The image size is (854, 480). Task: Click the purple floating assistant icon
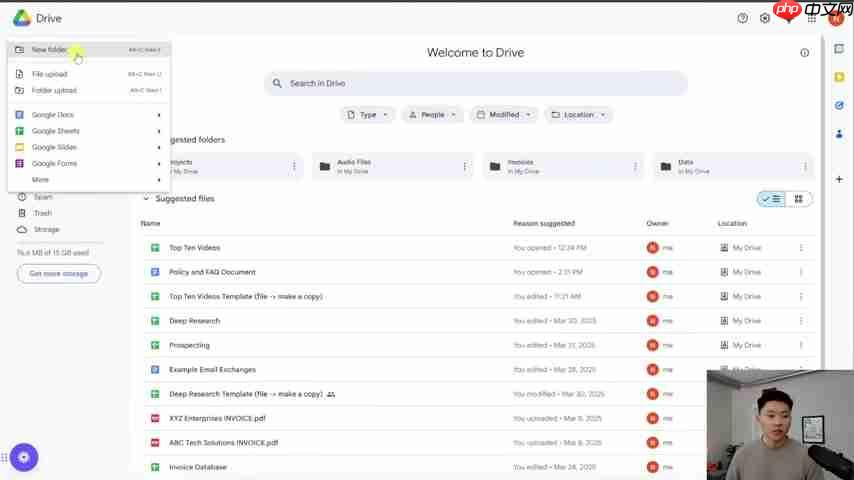pyautogui.click(x=24, y=458)
